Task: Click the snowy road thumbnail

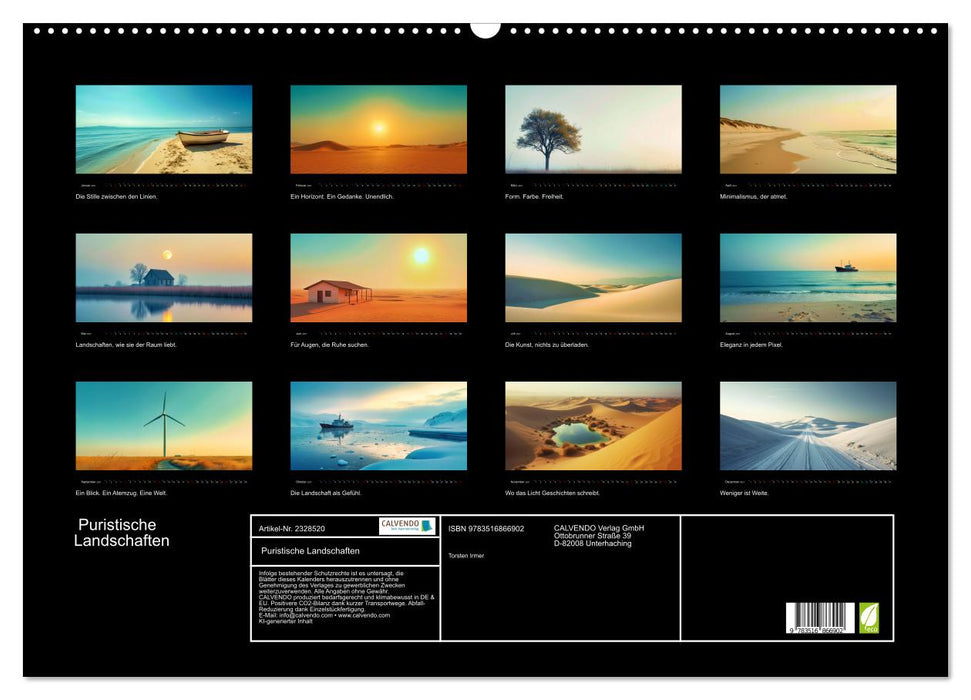Action: (808, 426)
